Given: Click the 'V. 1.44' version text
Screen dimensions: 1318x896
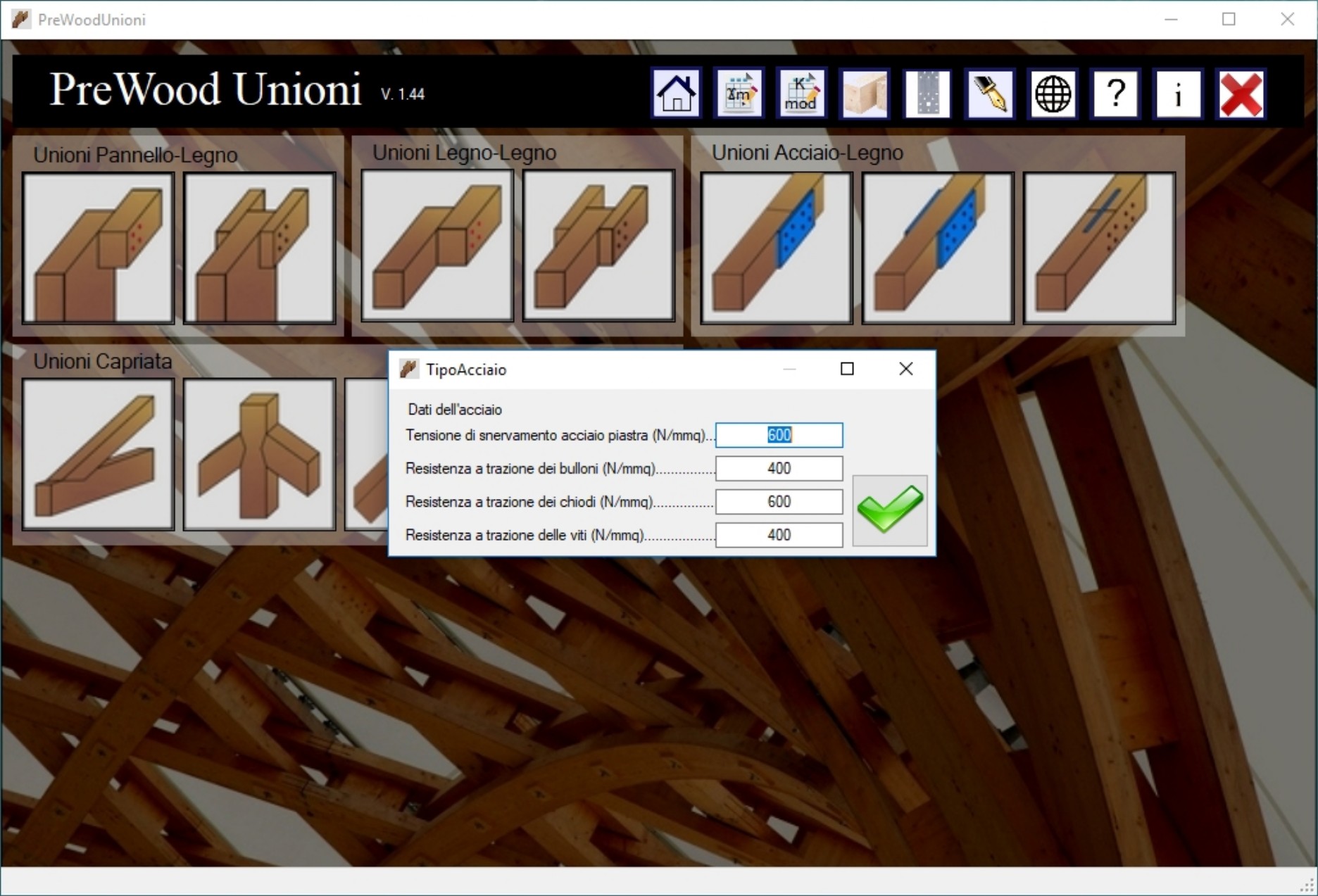Looking at the screenshot, I should pos(403,94).
